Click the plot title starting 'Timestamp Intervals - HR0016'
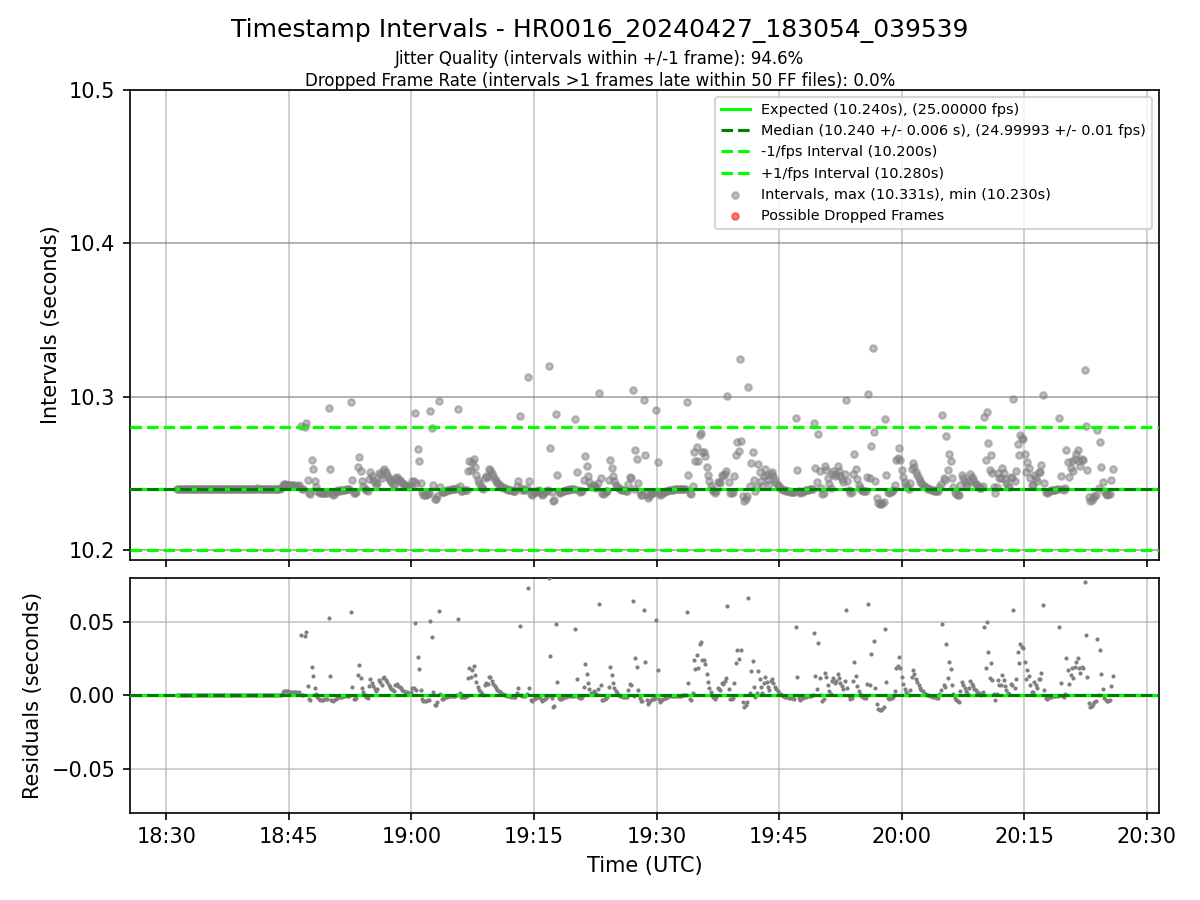This screenshot has height=900, width=1200. point(599,29)
